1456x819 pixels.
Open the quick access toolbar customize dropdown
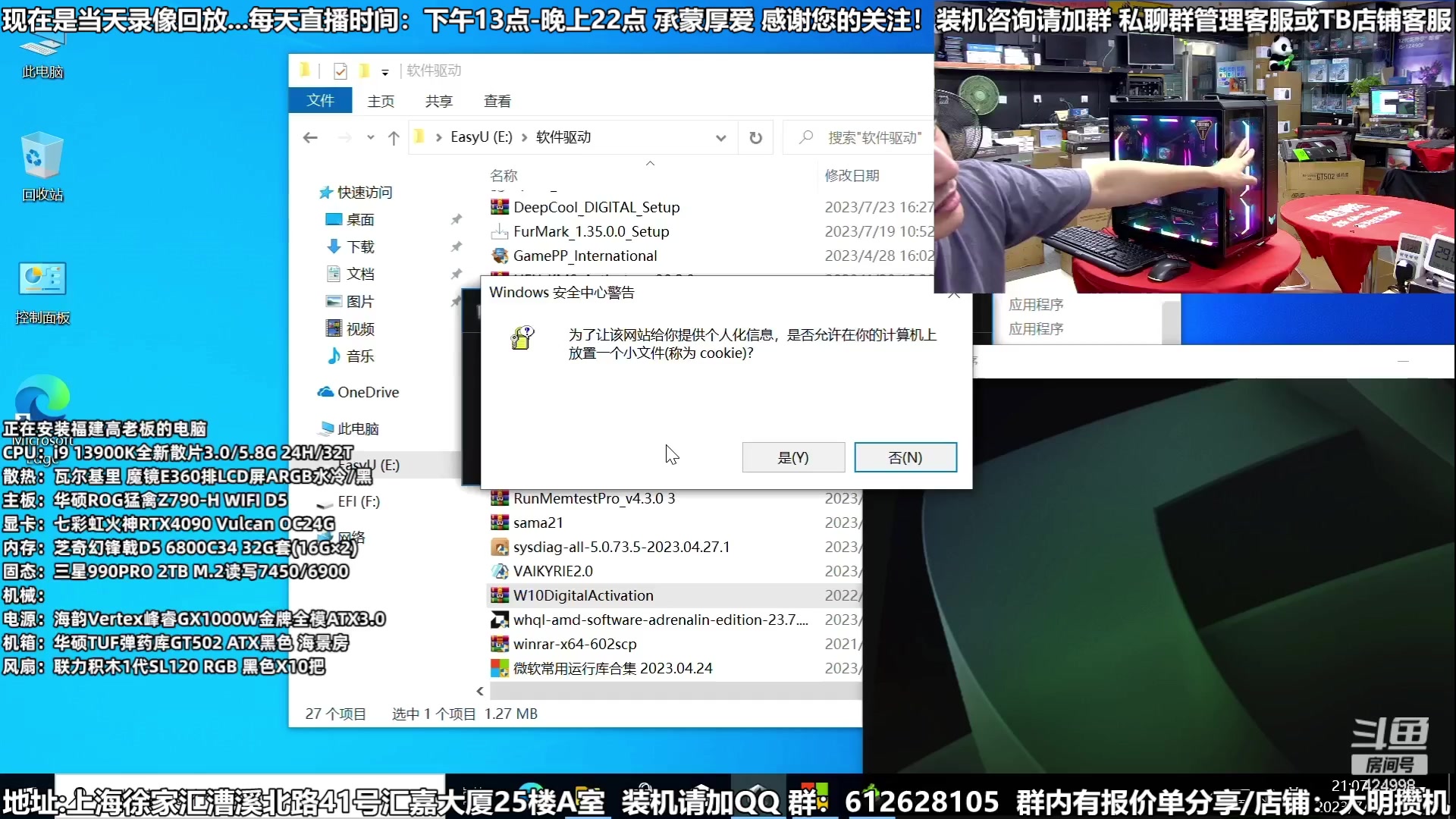coord(386,72)
